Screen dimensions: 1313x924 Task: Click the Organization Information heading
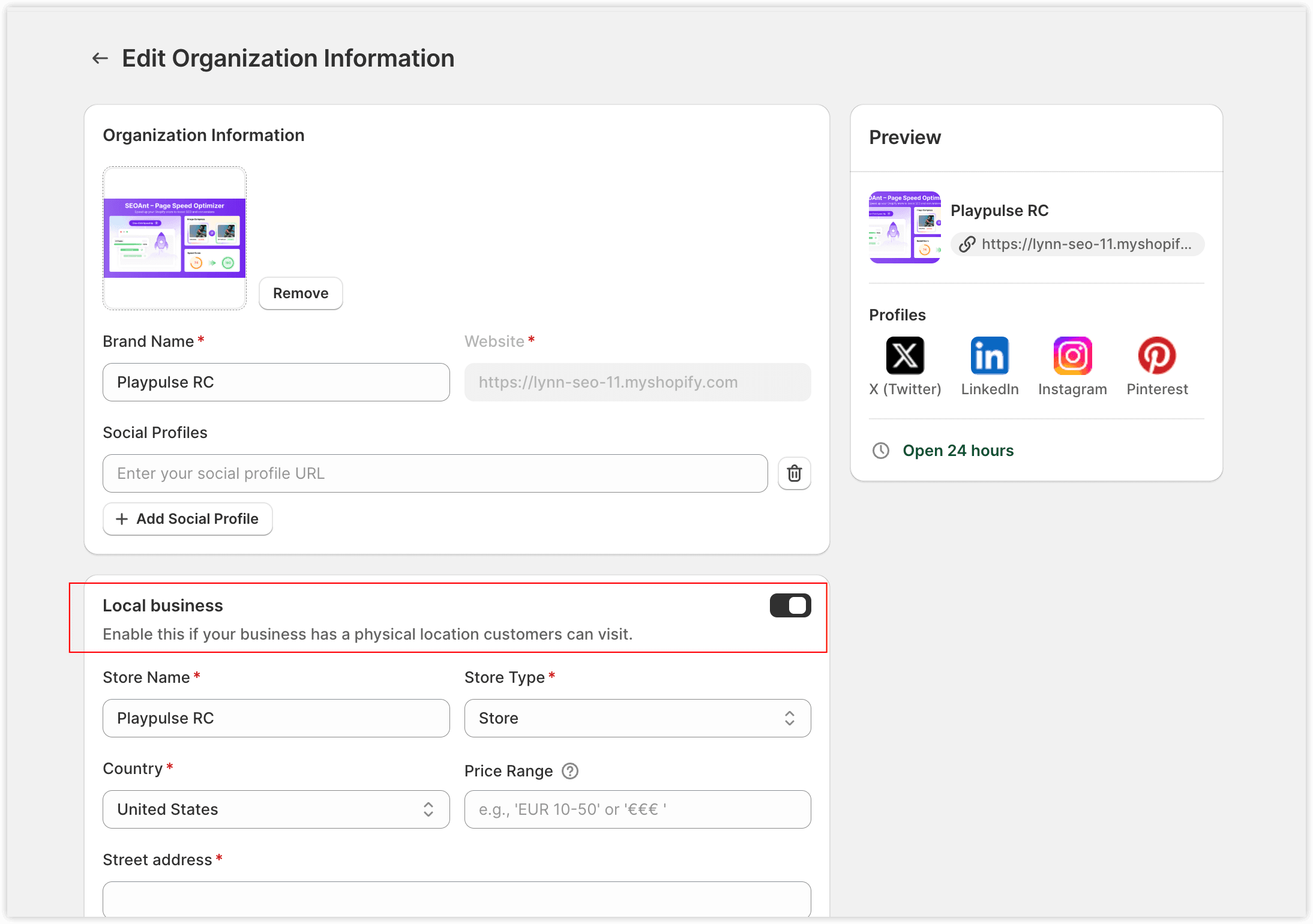coord(203,135)
